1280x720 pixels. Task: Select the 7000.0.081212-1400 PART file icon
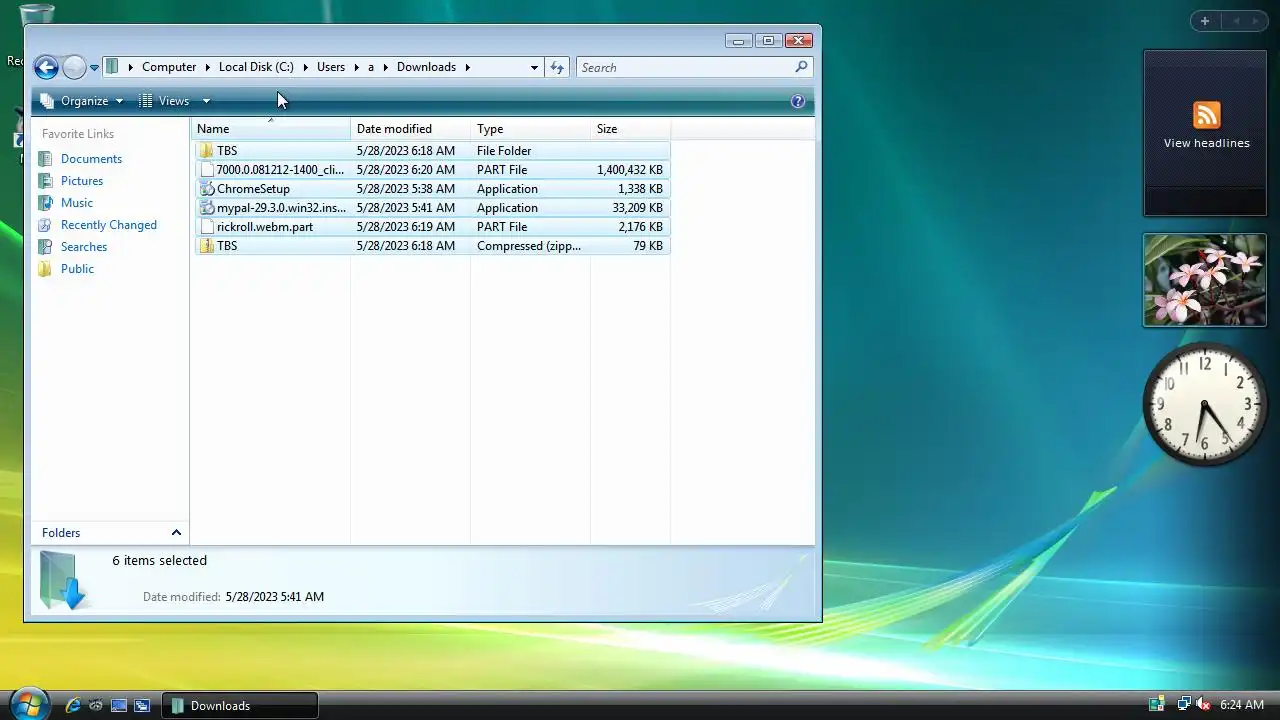(x=207, y=170)
